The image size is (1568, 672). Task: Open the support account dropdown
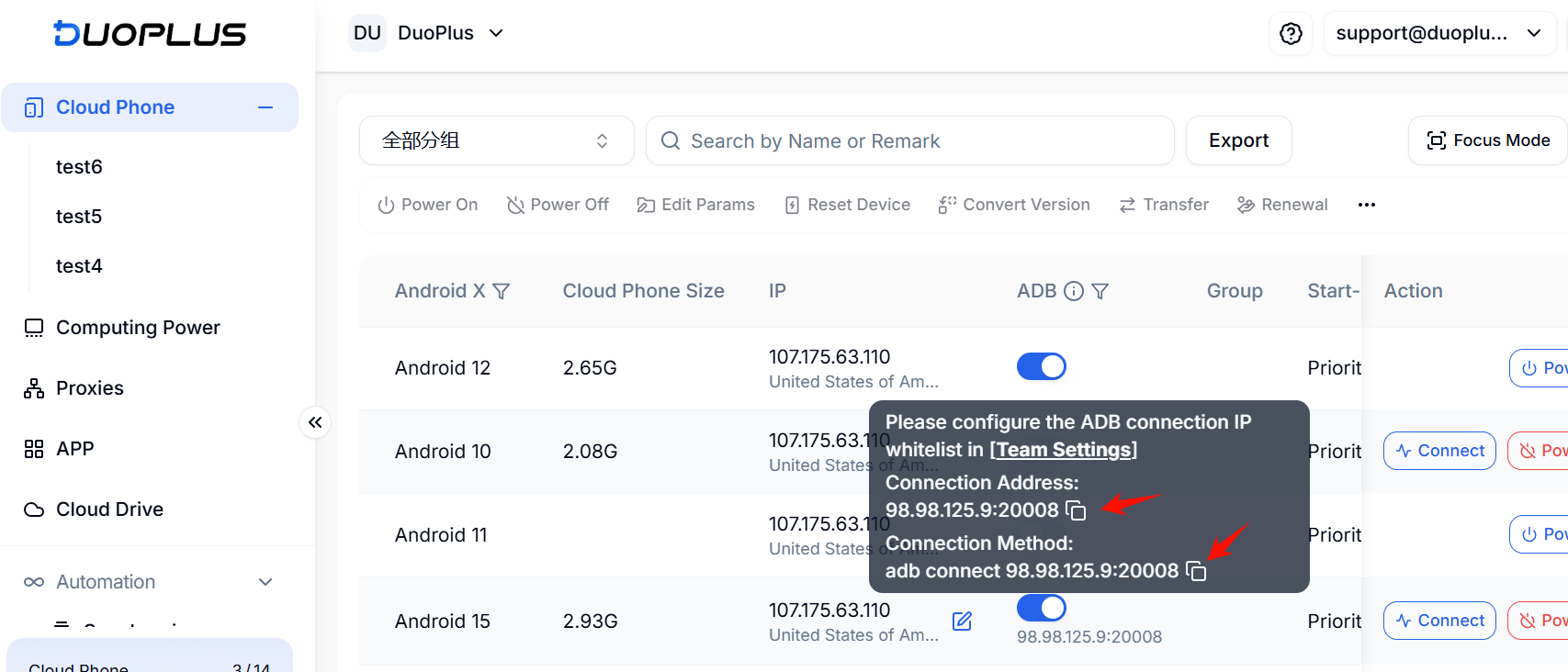[1438, 33]
